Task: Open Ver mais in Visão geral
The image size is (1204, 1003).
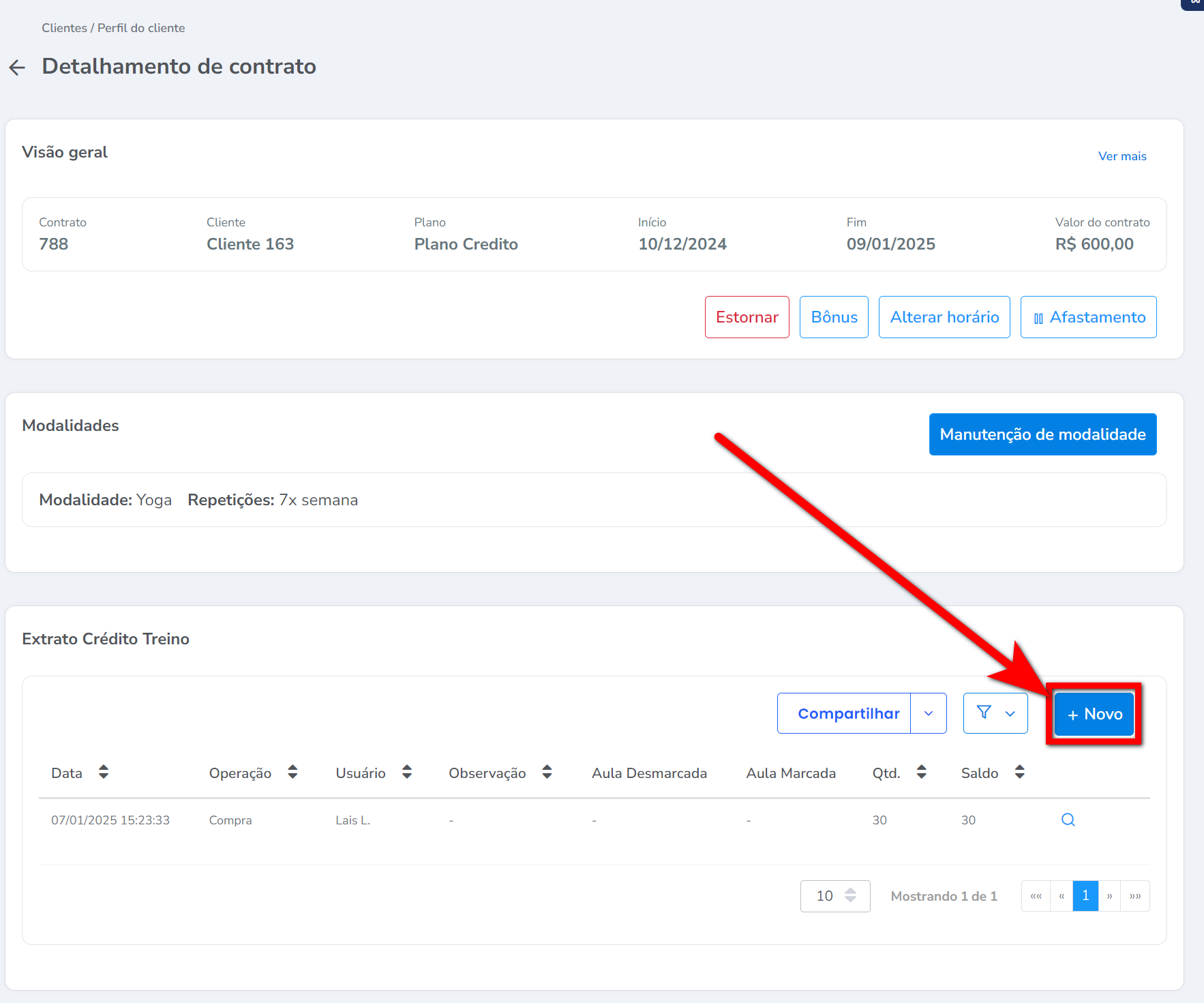Action: pos(1122,156)
